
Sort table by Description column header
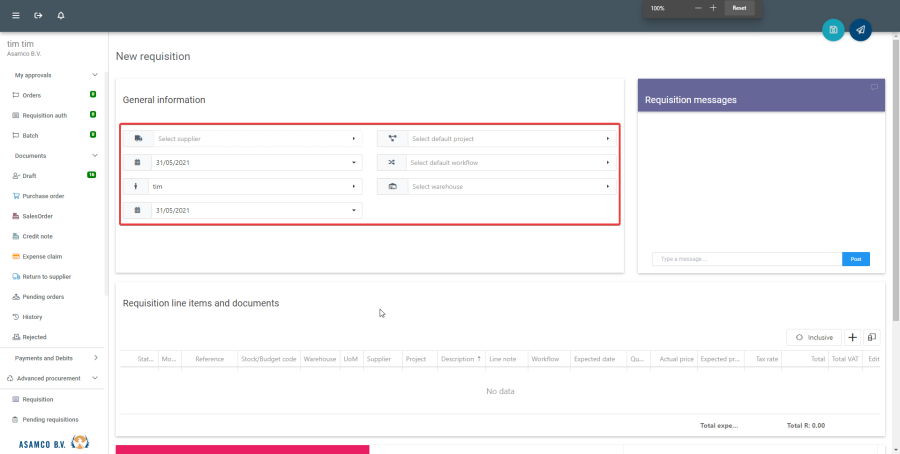(459, 358)
